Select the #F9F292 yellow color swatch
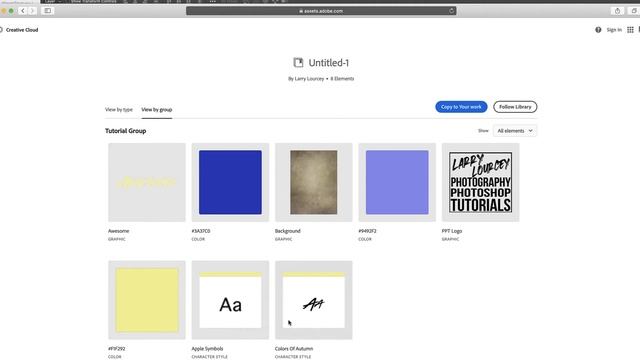This screenshot has width=640, height=360. 147,300
